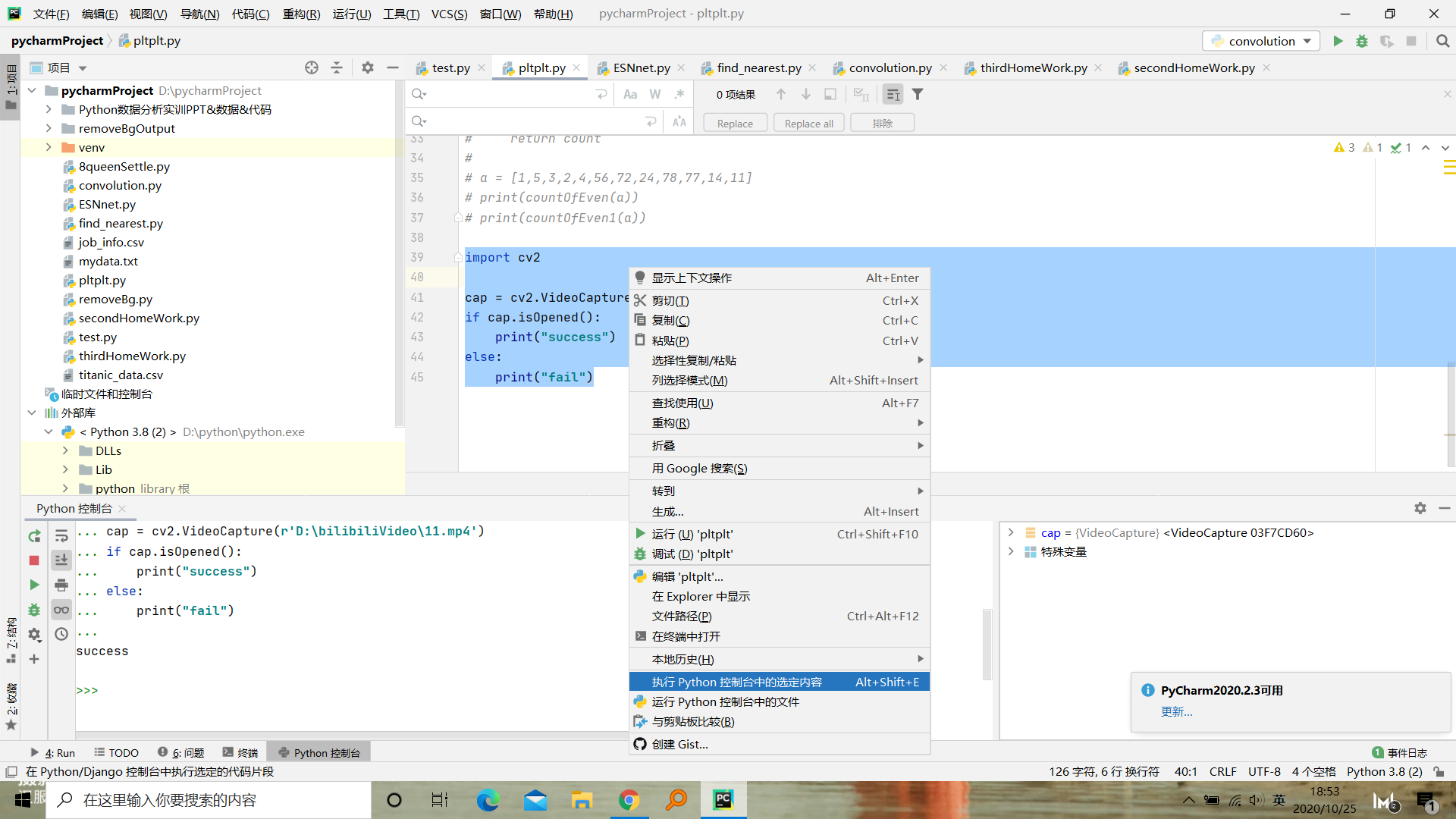The height and width of the screenshot is (819, 1456).
Task: Toggle Match Case 'Aa' in find bar
Action: (630, 94)
